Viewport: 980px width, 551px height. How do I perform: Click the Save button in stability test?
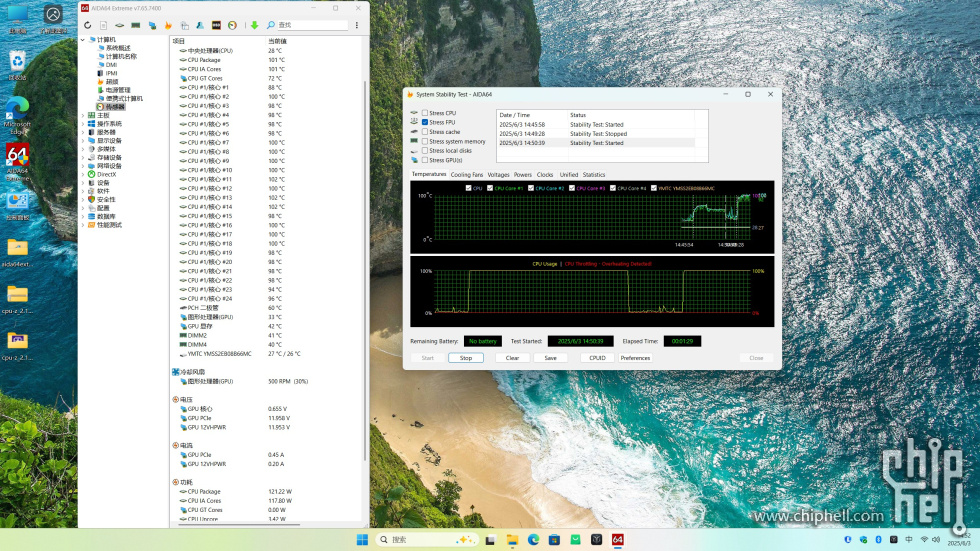[x=550, y=358]
